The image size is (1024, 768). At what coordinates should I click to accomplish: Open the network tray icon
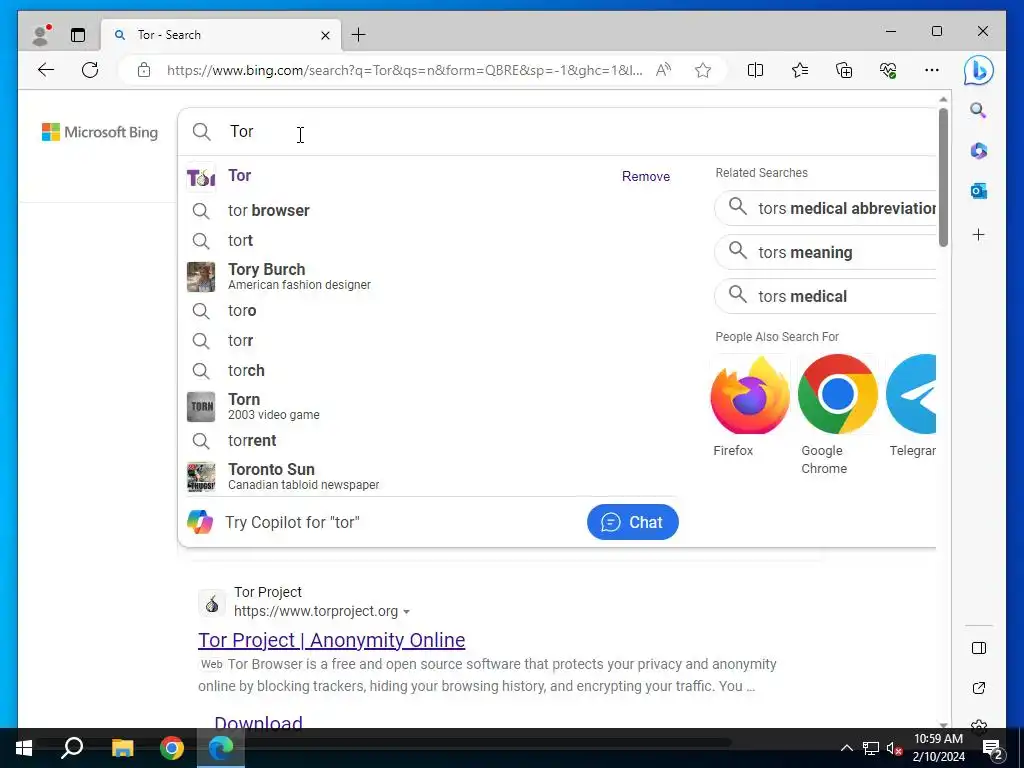point(871,748)
